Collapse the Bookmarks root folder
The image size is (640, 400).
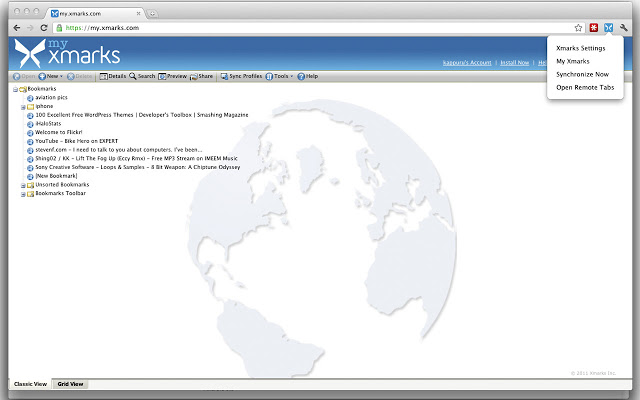tap(15, 89)
